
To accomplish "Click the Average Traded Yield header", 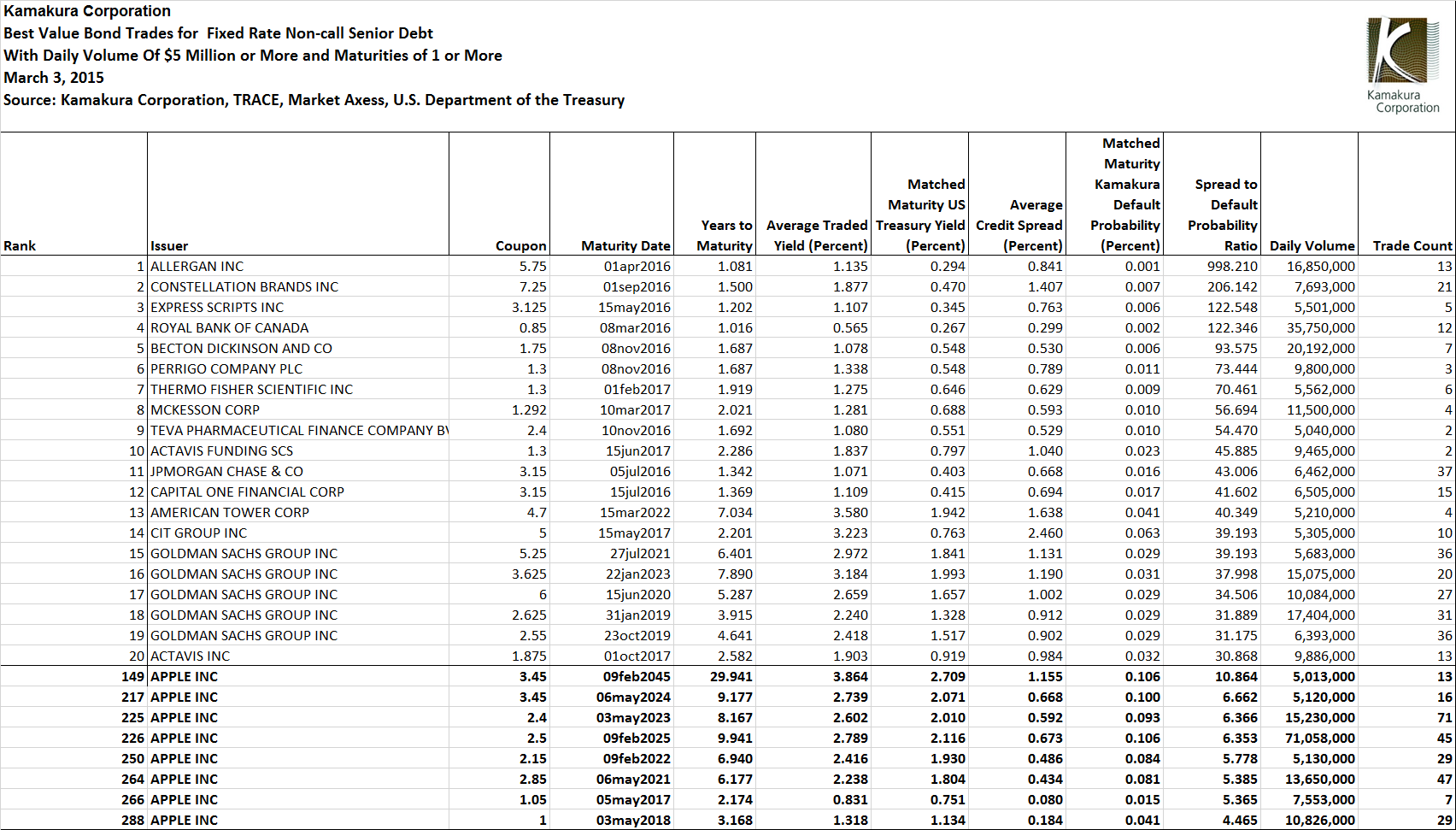I will point(814,235).
